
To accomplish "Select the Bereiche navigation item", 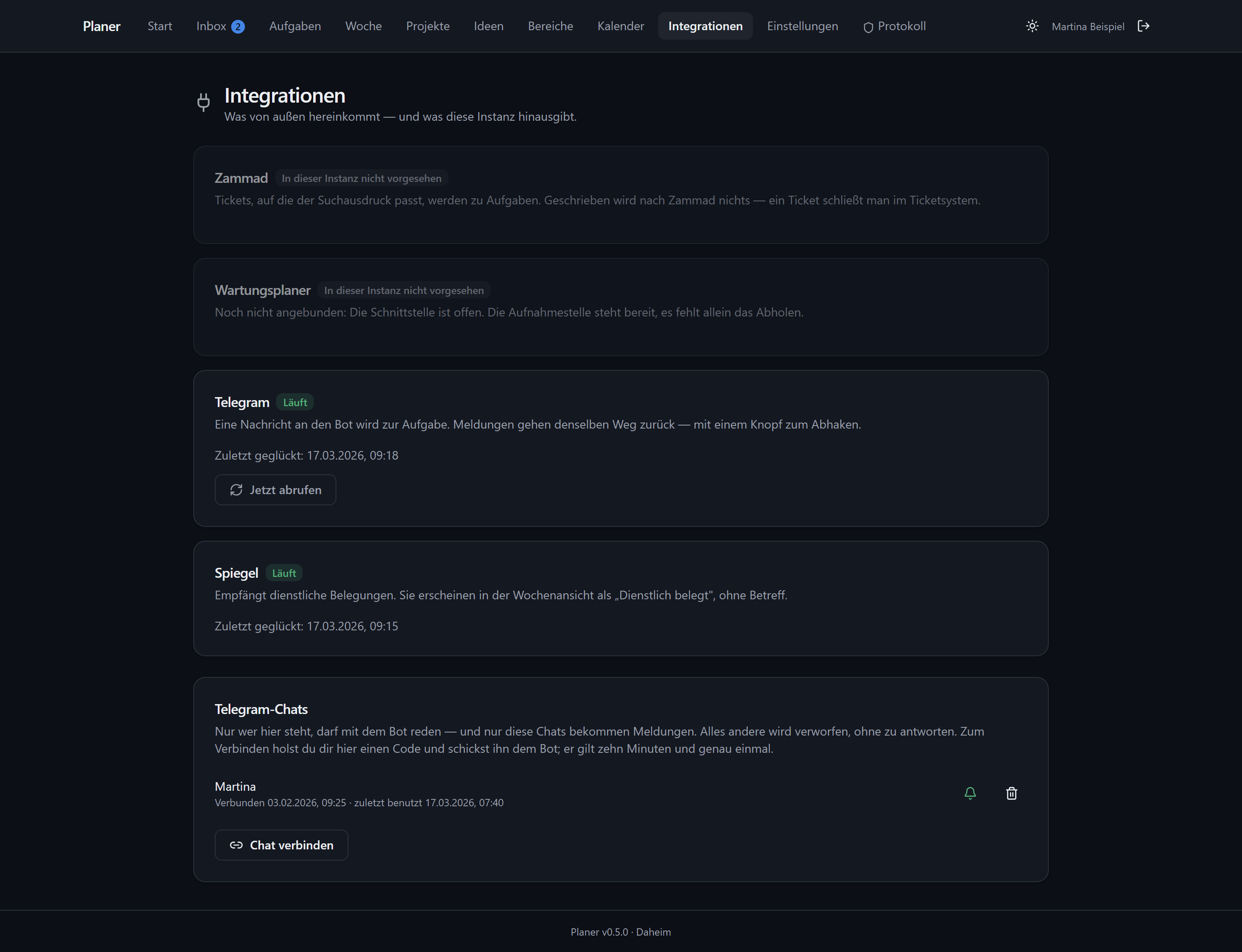I will [x=550, y=26].
